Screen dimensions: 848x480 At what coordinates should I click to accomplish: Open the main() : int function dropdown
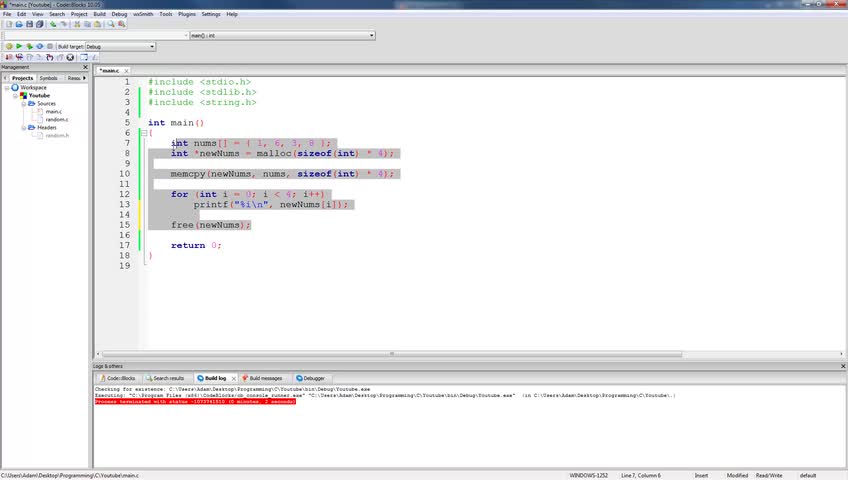[x=282, y=35]
